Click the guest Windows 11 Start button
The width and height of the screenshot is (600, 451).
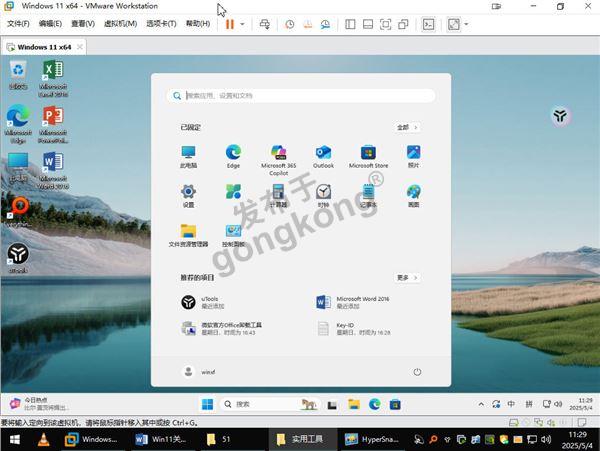(x=207, y=404)
